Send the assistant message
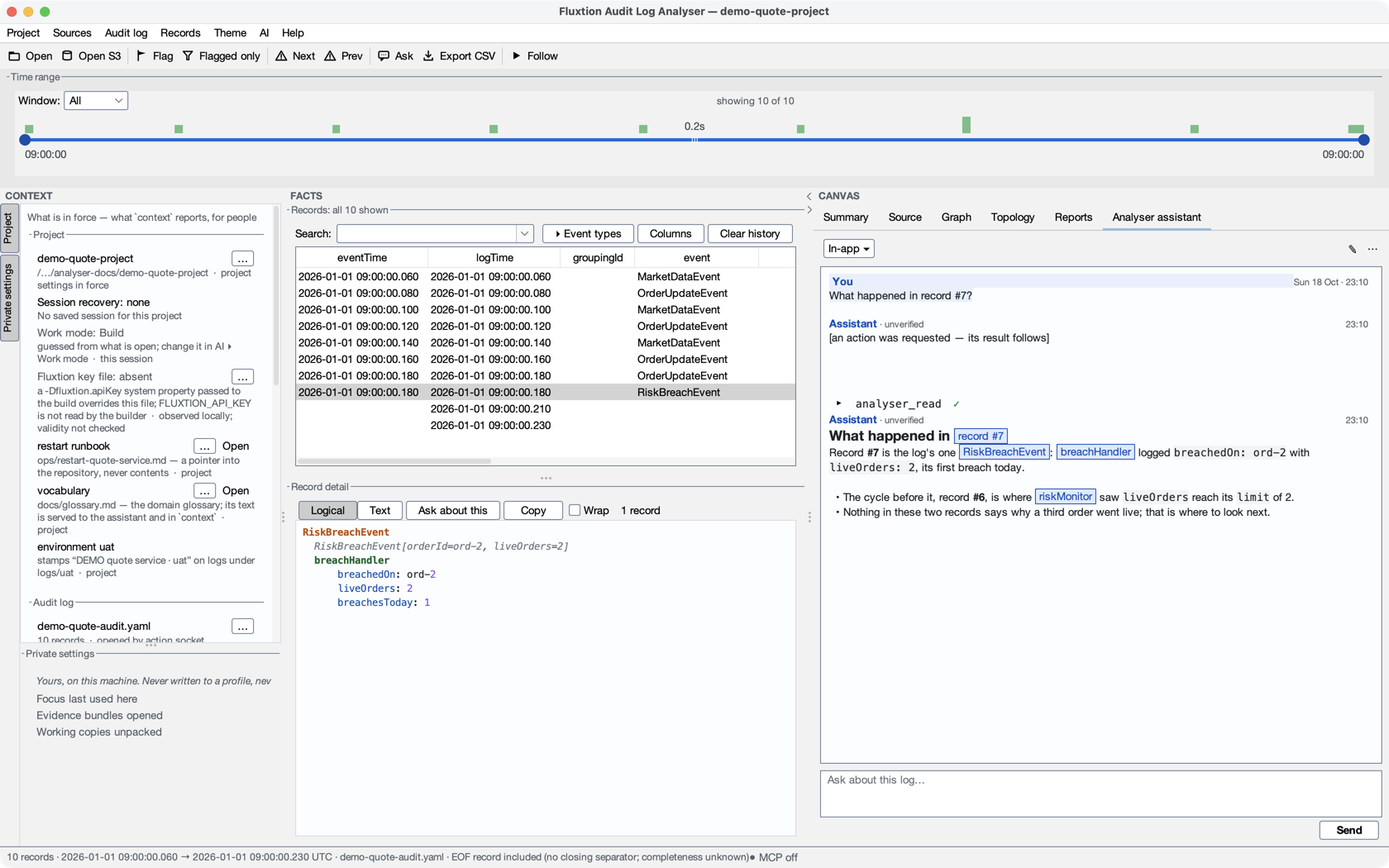This screenshot has height=868, width=1389. click(x=1348, y=830)
